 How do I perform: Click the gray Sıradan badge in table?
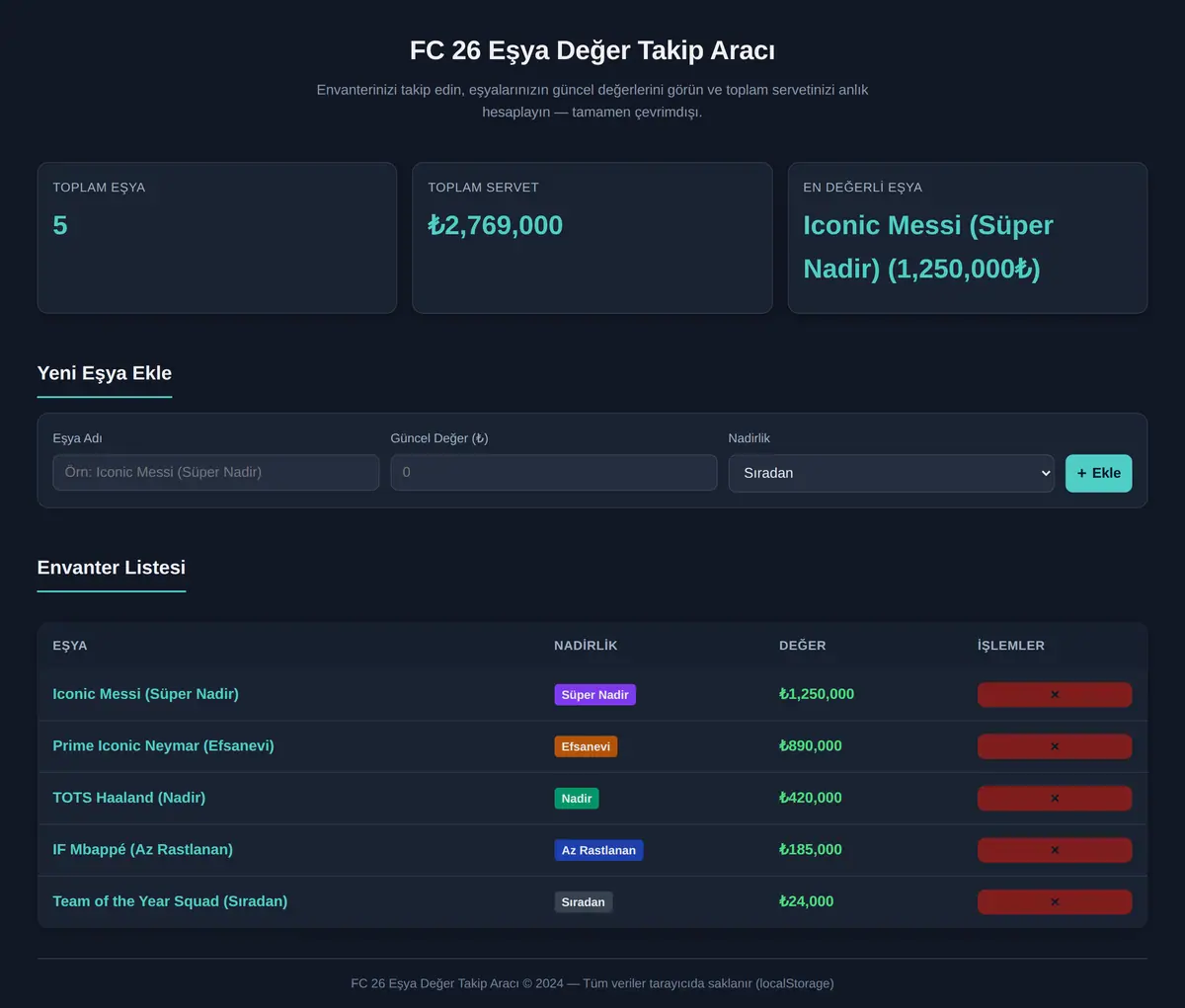pos(584,902)
